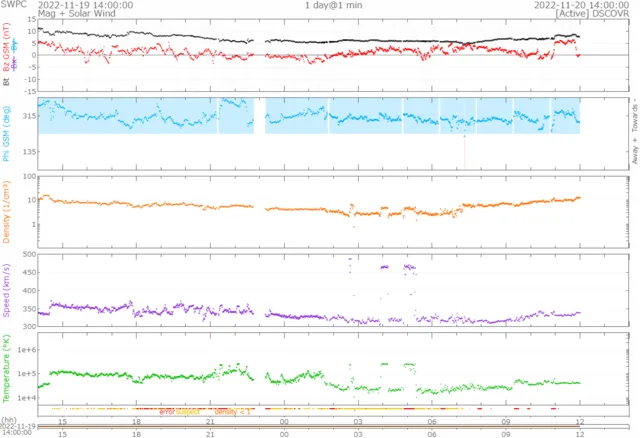
Task: Click the Bt axis label
Action: point(9,84)
